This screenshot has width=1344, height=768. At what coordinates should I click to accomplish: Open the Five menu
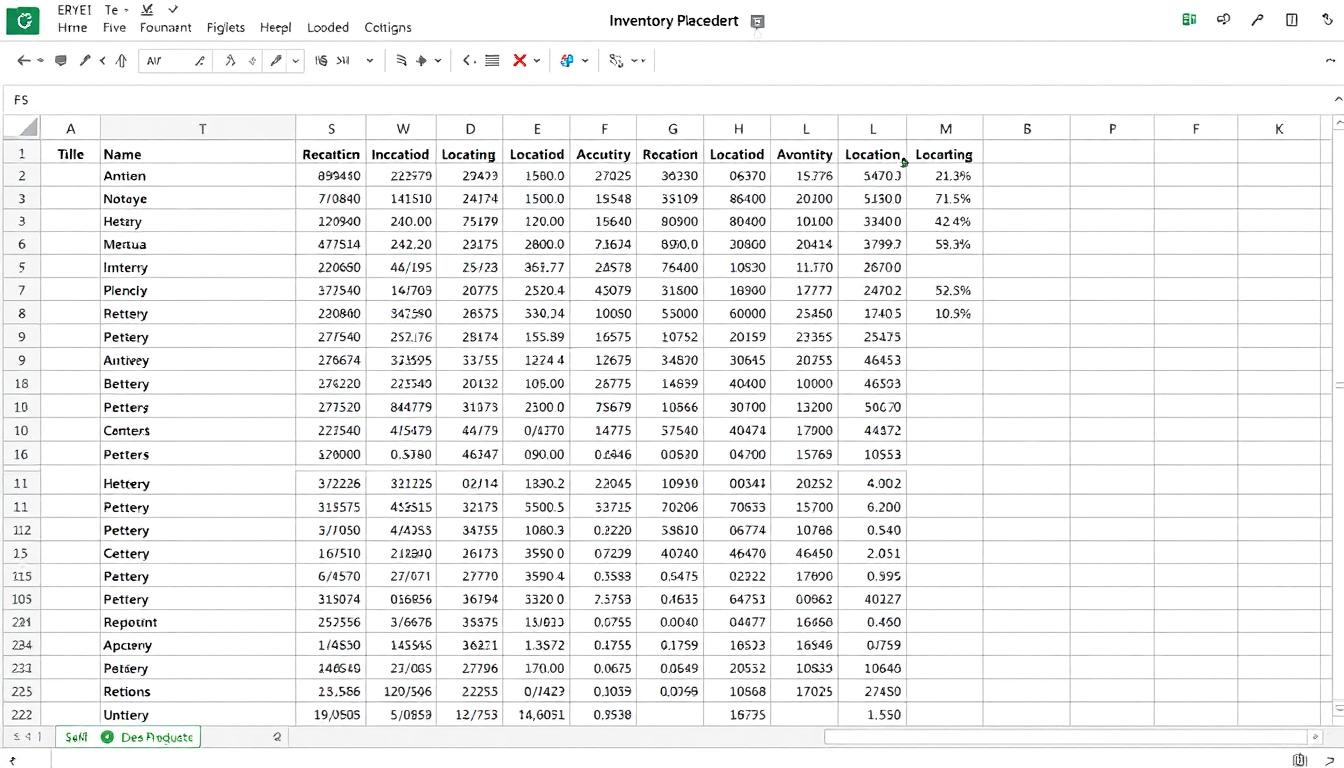click(114, 28)
